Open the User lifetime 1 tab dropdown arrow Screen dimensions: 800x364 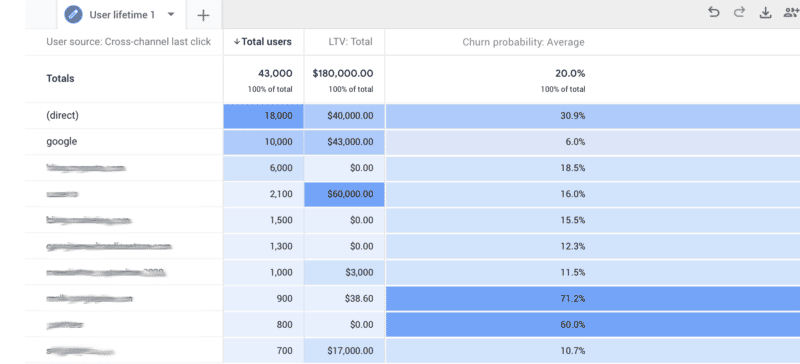[171, 14]
